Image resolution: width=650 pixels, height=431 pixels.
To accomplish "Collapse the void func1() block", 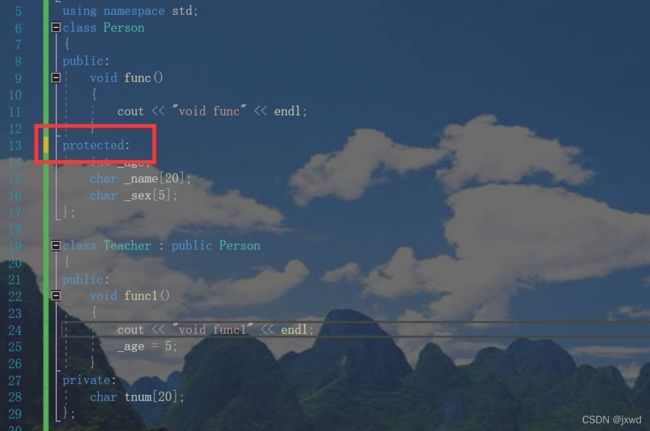I will tap(56, 296).
